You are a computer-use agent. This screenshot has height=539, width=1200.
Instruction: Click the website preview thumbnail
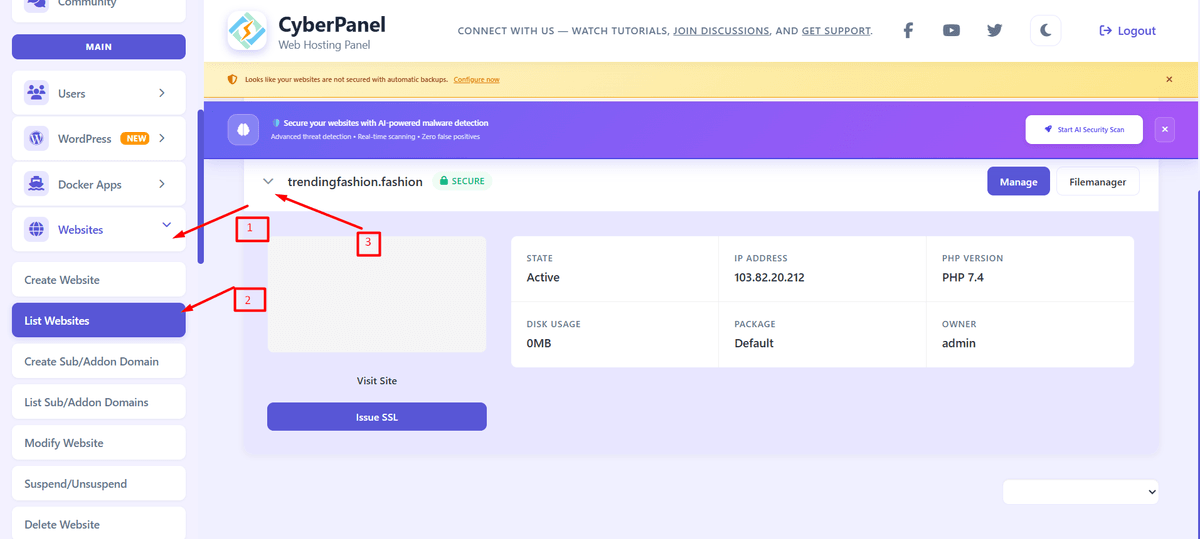click(x=376, y=294)
